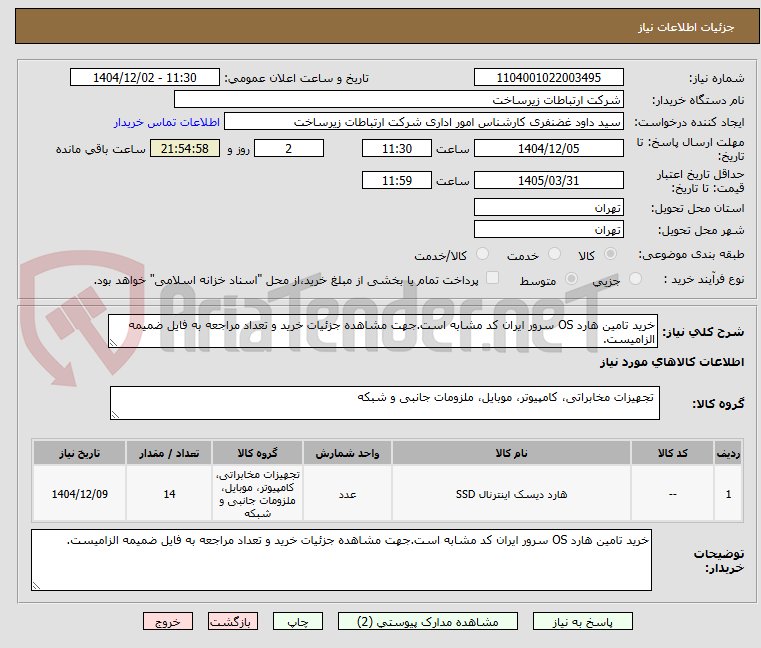Click the گروه کالا text area
This screenshot has width=761, height=648.
(384, 403)
